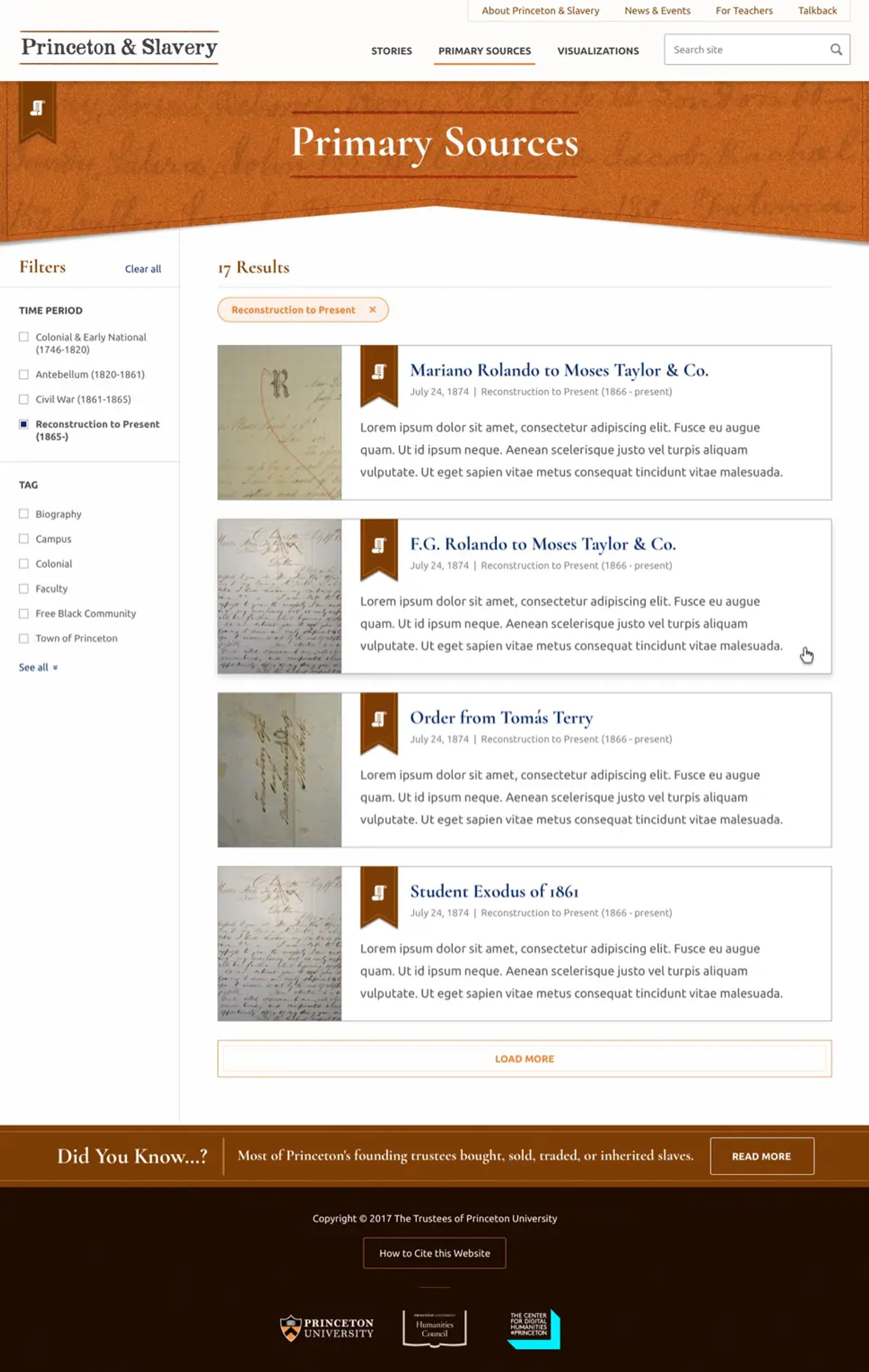Screen dimensions: 869x1372
Task: Open Mariano Rolando to Moses Taylor title
Action: tap(559, 370)
